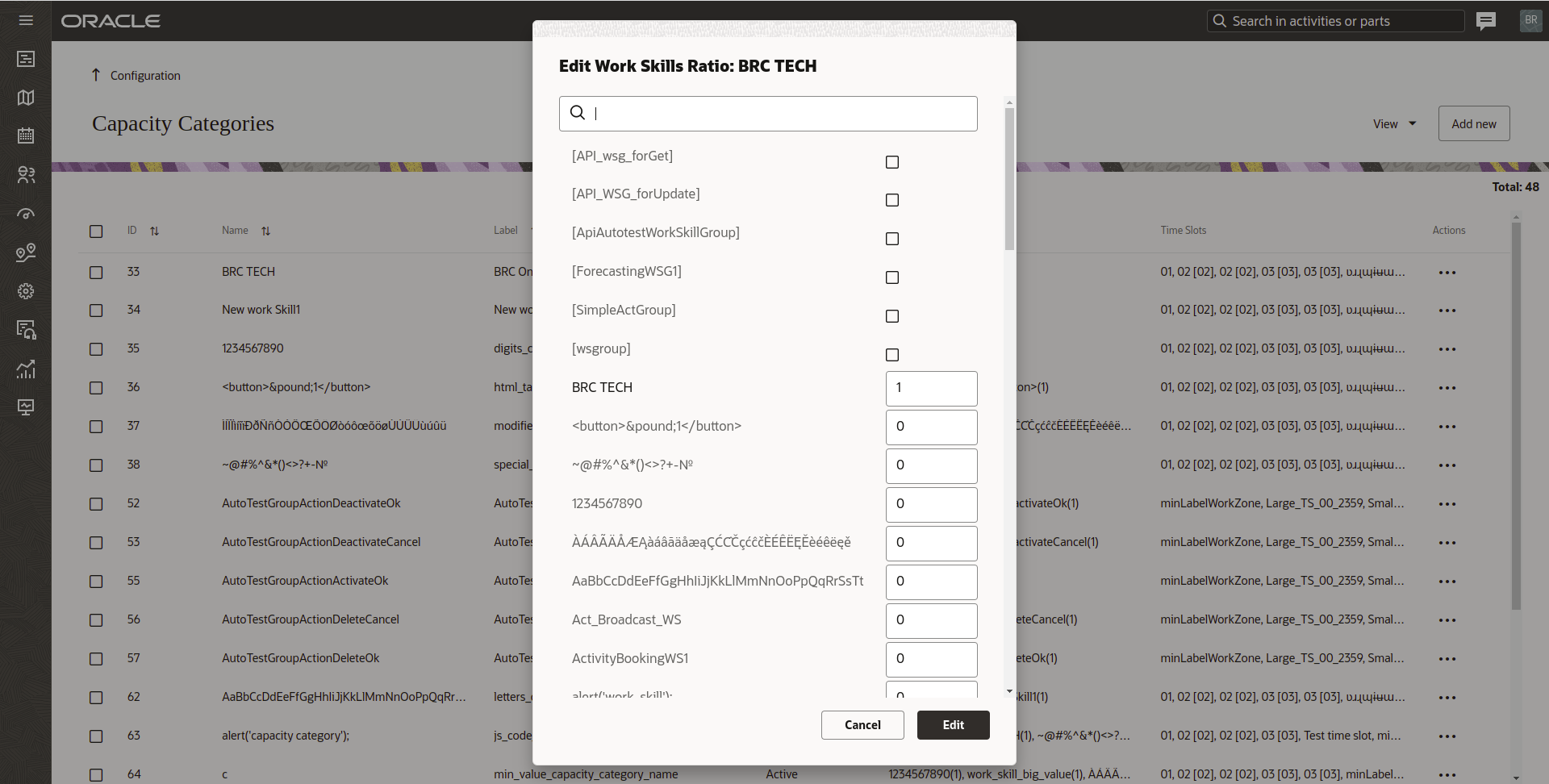Image resolution: width=1549 pixels, height=784 pixels.
Task: Sort table by ID column
Action: (x=155, y=231)
